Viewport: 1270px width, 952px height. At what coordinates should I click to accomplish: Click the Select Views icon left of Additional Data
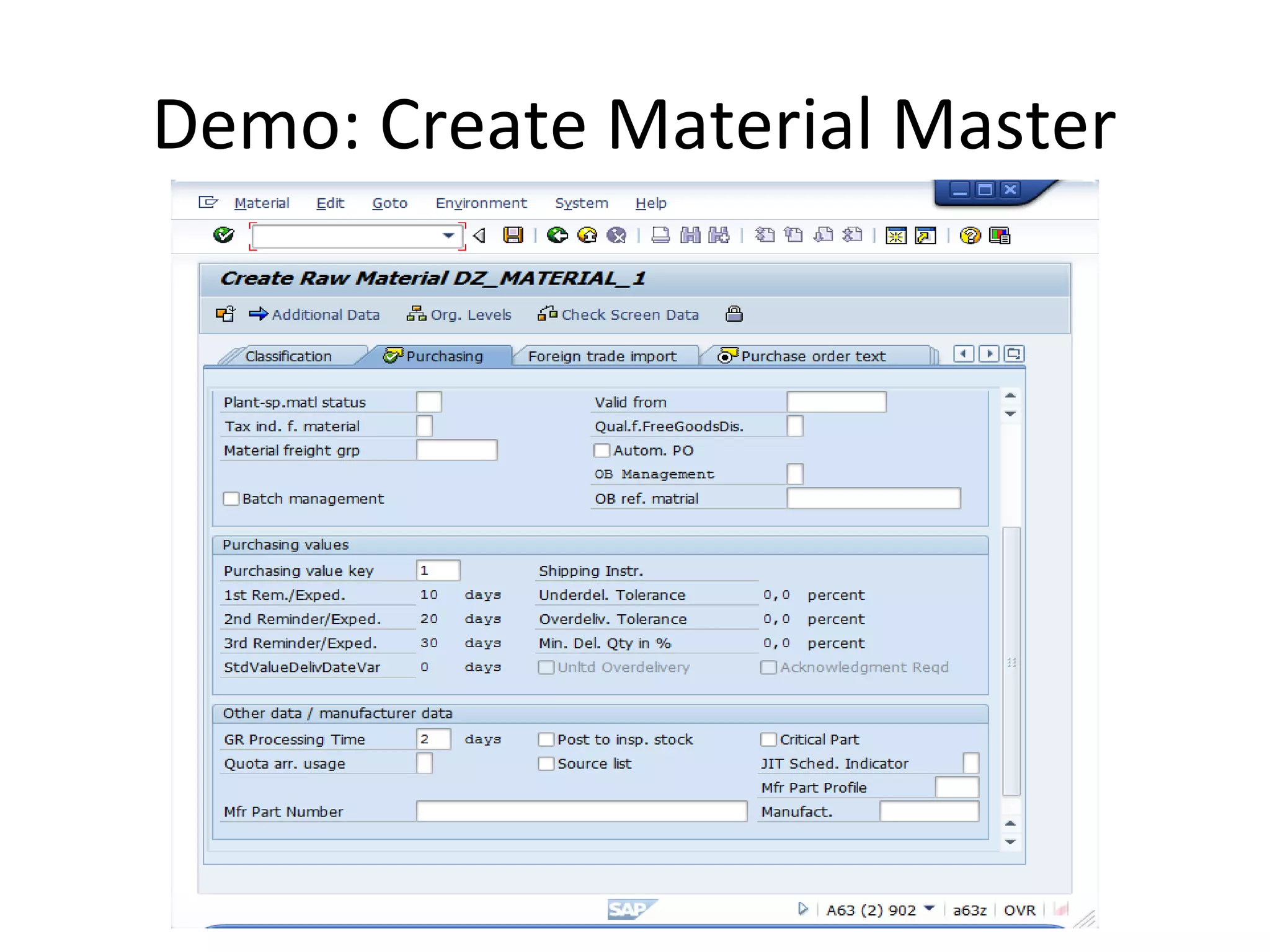click(226, 314)
